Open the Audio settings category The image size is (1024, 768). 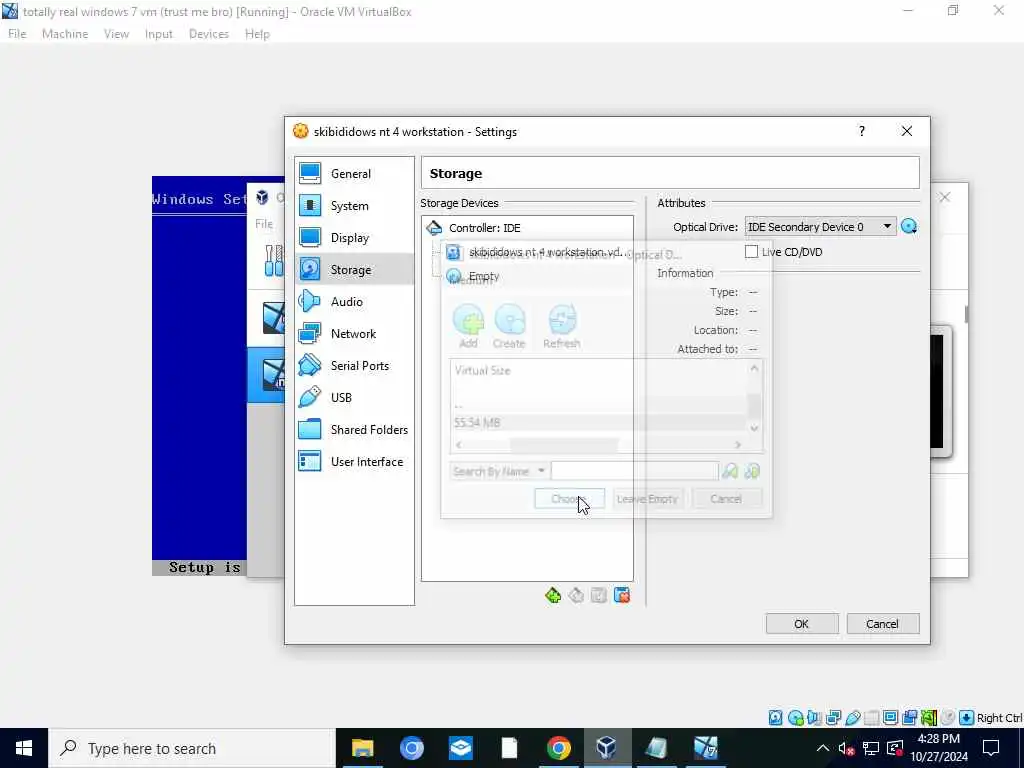[x=354, y=302]
